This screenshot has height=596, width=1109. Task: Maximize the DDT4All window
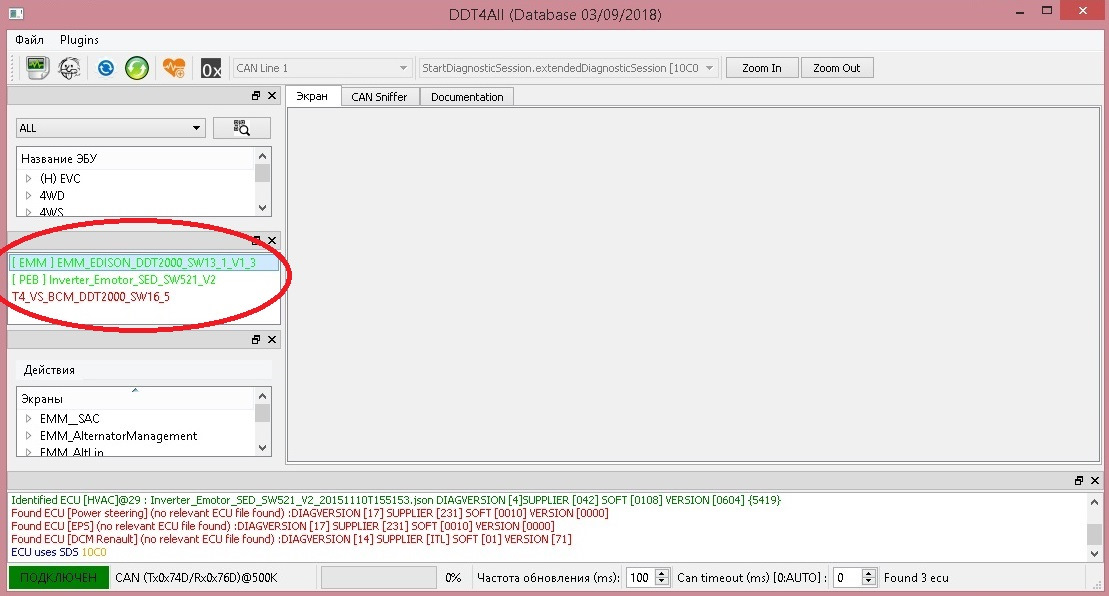click(x=1047, y=11)
